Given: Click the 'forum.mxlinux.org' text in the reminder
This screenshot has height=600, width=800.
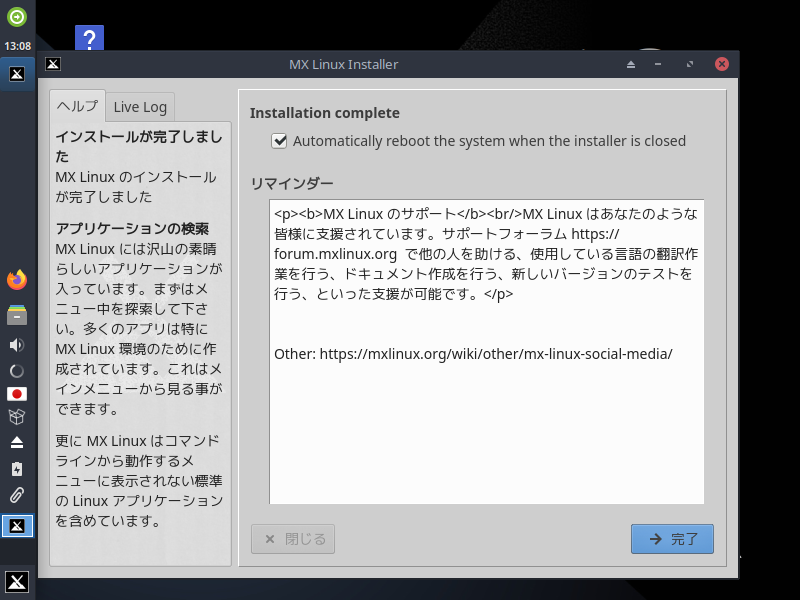Looking at the screenshot, I should point(335,254).
